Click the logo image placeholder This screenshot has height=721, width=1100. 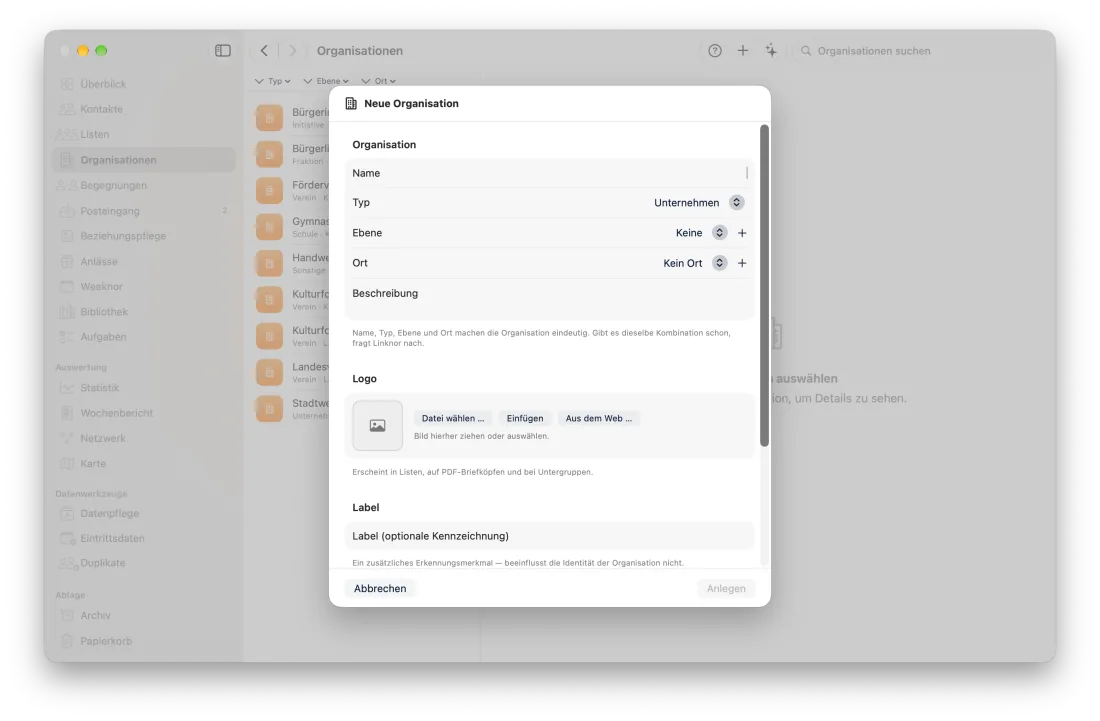coord(377,425)
